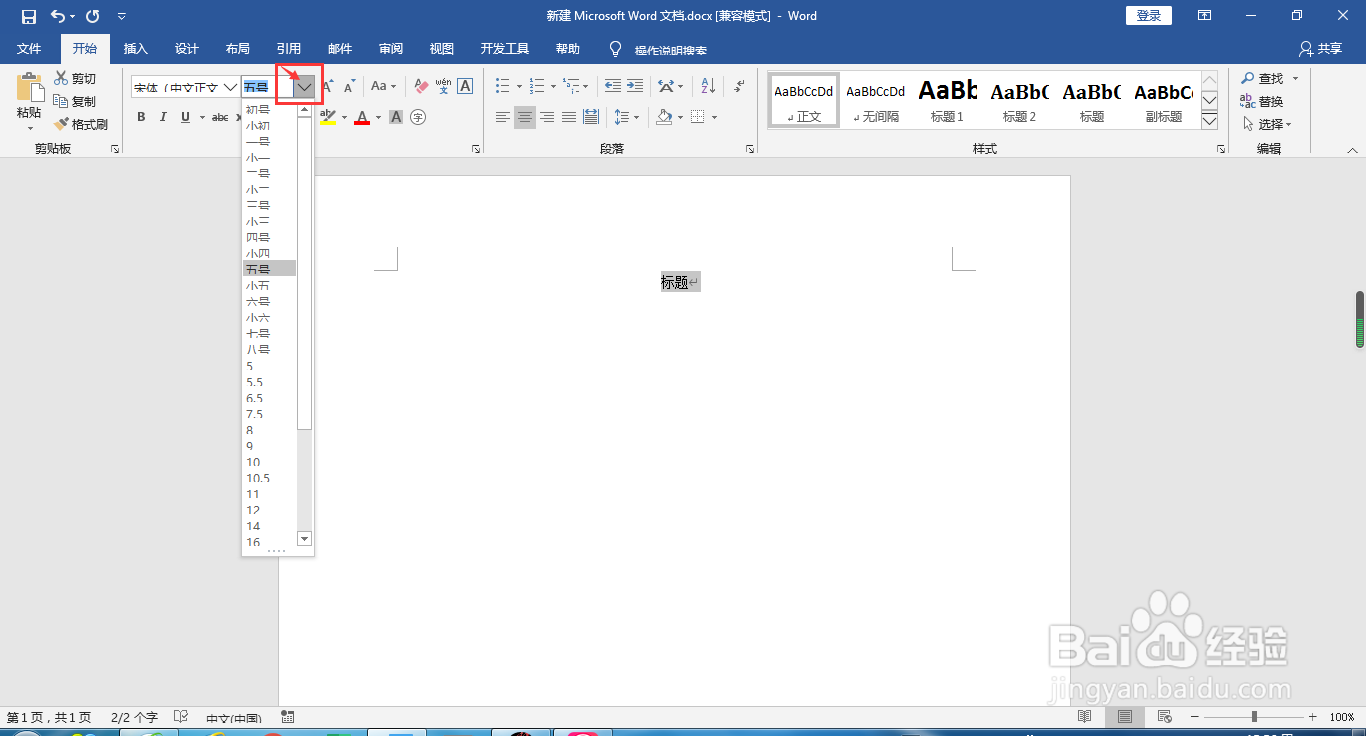Click the Find (查找) magnifier button

point(1262,78)
